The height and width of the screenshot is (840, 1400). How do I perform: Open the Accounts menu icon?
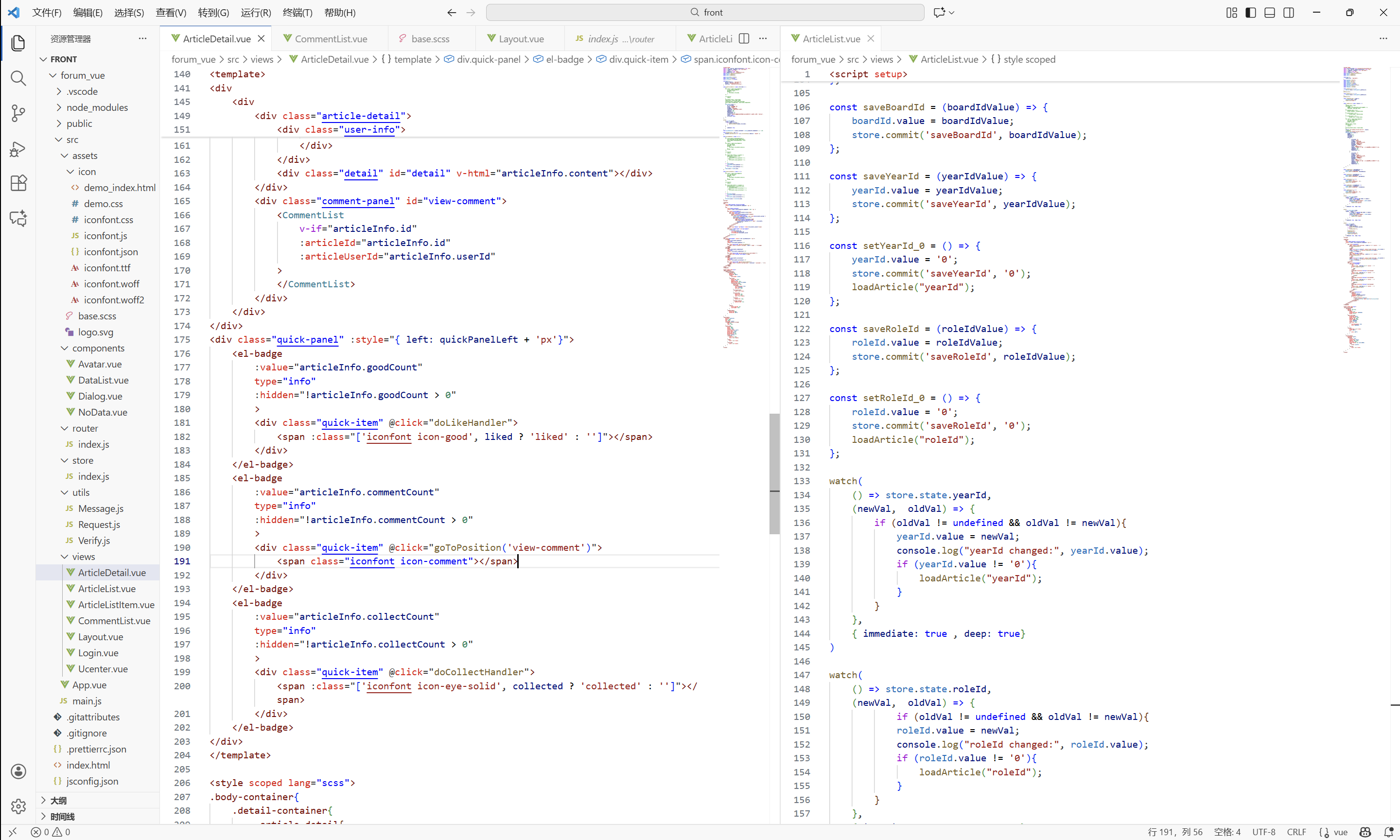tap(18, 771)
